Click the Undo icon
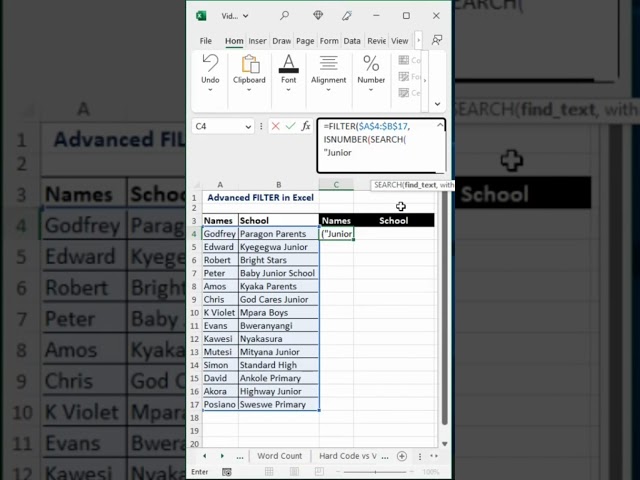Image resolution: width=640 pixels, height=480 pixels. pyautogui.click(x=210, y=63)
